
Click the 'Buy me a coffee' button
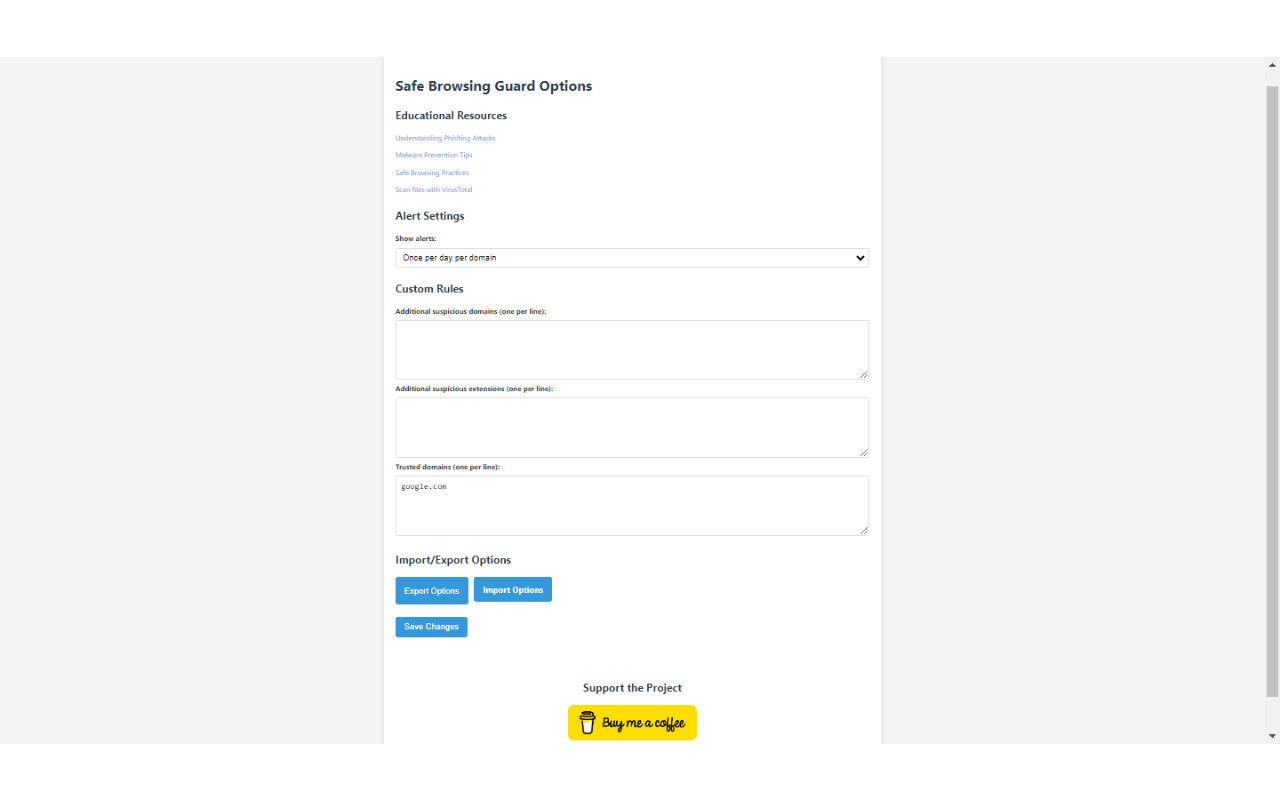click(x=632, y=722)
